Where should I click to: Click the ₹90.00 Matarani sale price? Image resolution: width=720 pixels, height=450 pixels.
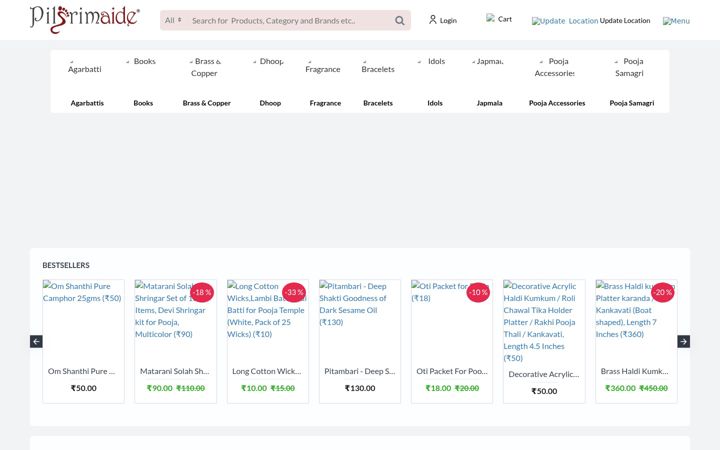click(x=160, y=388)
